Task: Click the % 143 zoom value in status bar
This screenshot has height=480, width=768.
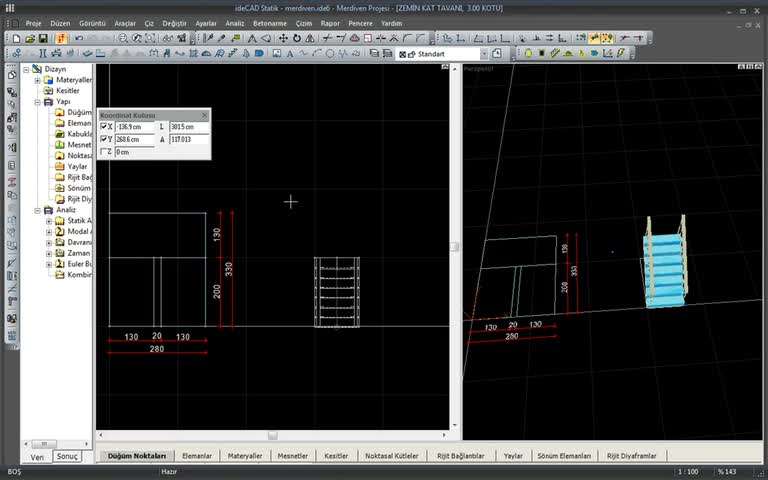Action: 727,471
